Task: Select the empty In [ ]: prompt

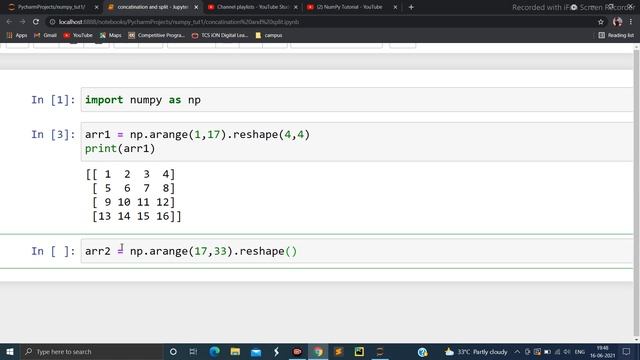Action: [x=53, y=251]
